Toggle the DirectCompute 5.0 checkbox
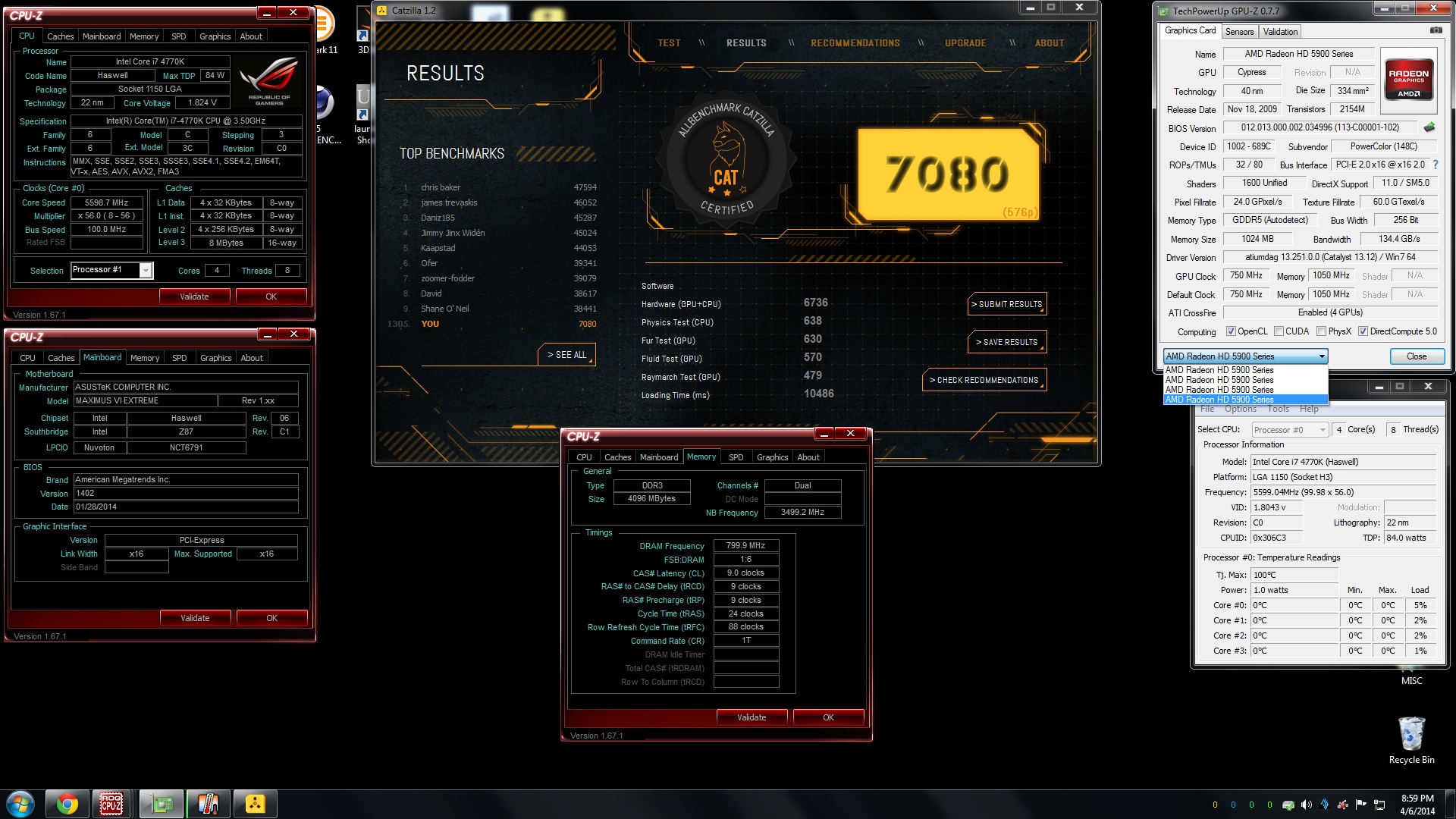Image resolution: width=1456 pixels, height=819 pixels. click(1363, 331)
